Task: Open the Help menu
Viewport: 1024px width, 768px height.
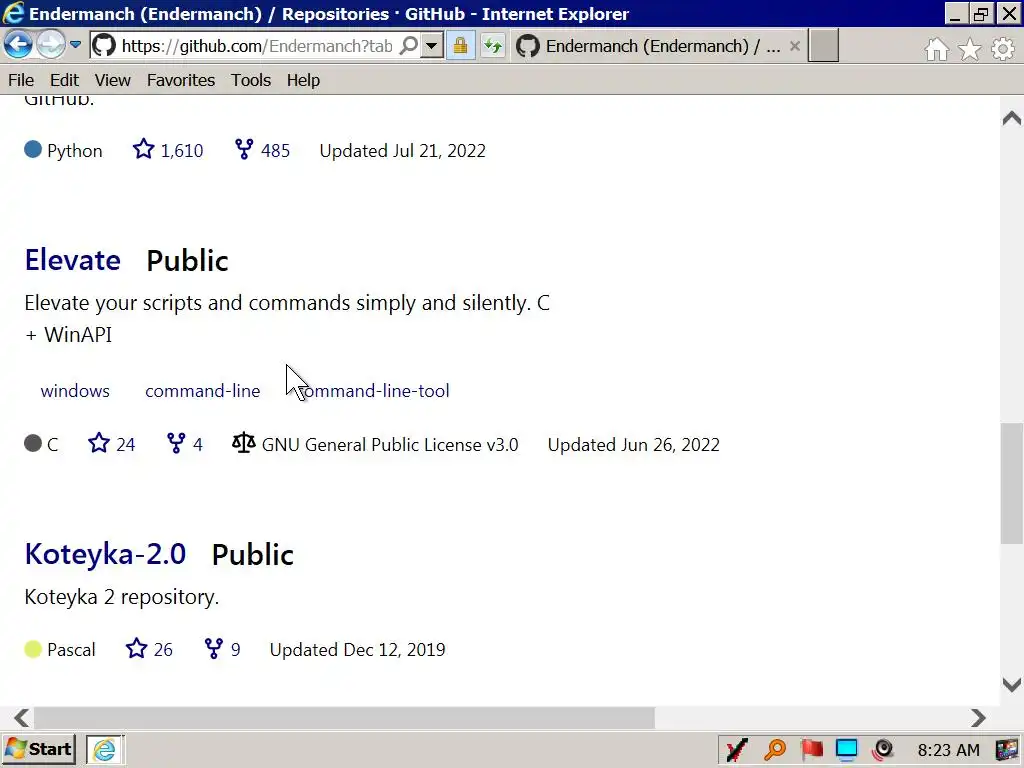Action: (x=303, y=80)
